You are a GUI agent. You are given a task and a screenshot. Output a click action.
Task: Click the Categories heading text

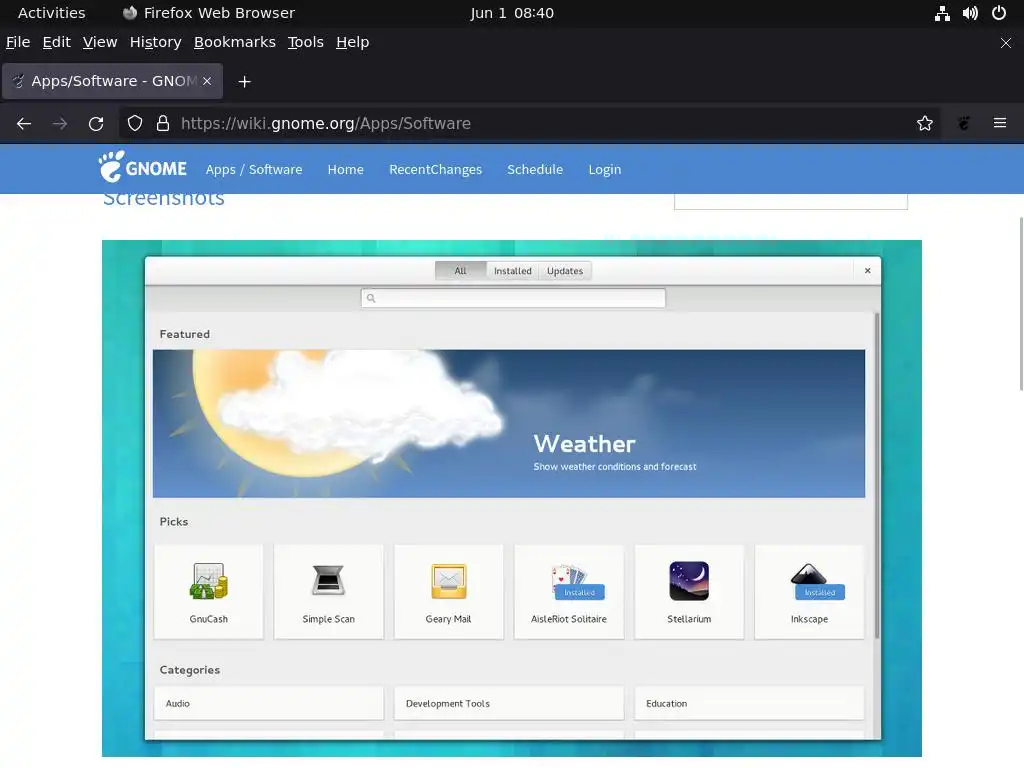point(190,670)
